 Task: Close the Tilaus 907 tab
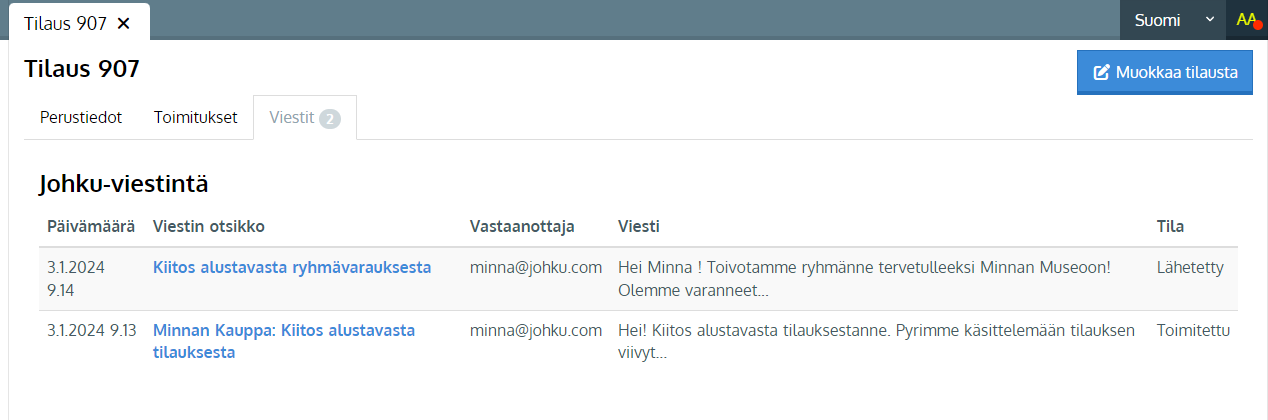[x=124, y=22]
